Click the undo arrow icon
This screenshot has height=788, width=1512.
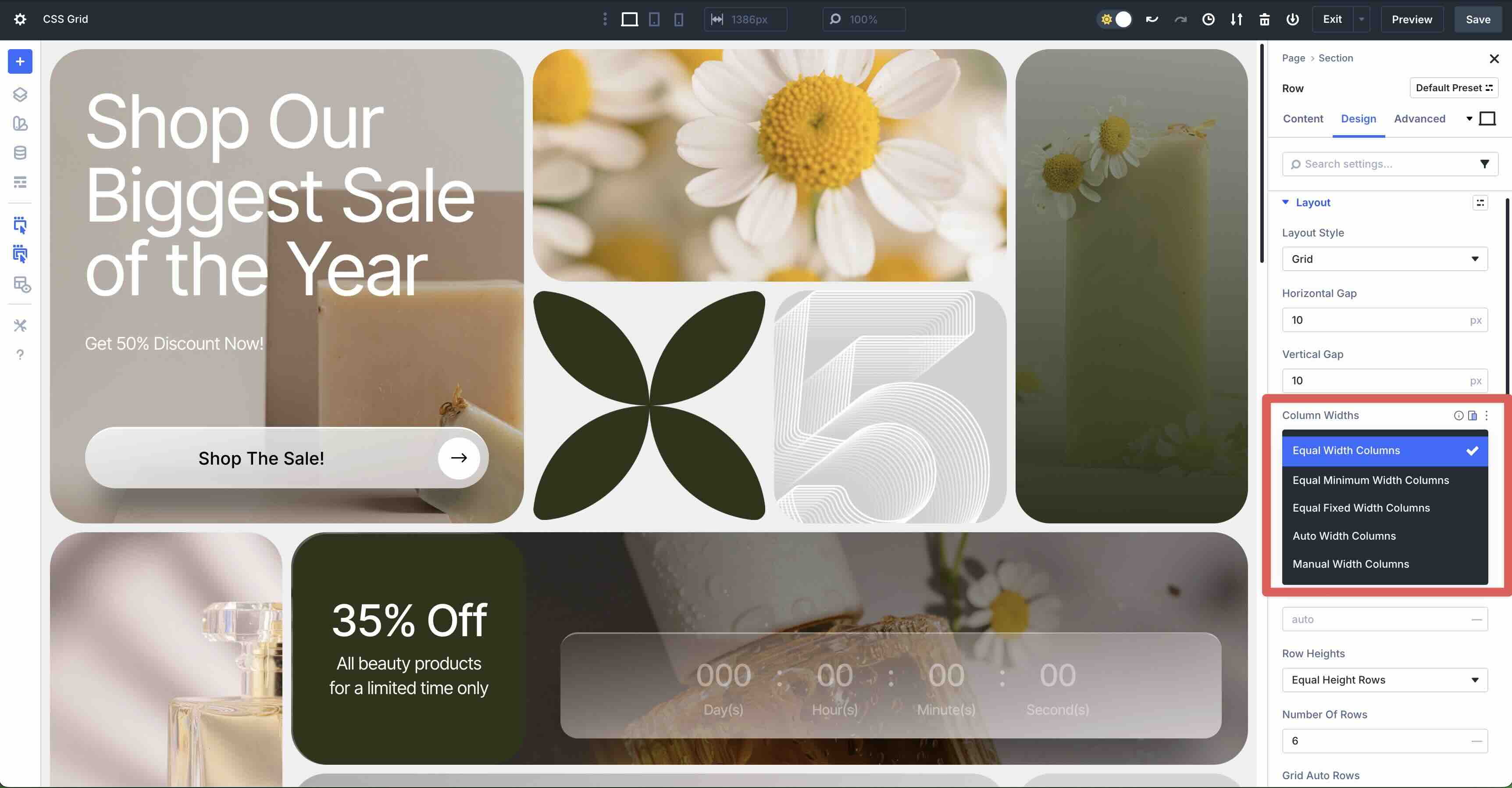pos(1152,19)
